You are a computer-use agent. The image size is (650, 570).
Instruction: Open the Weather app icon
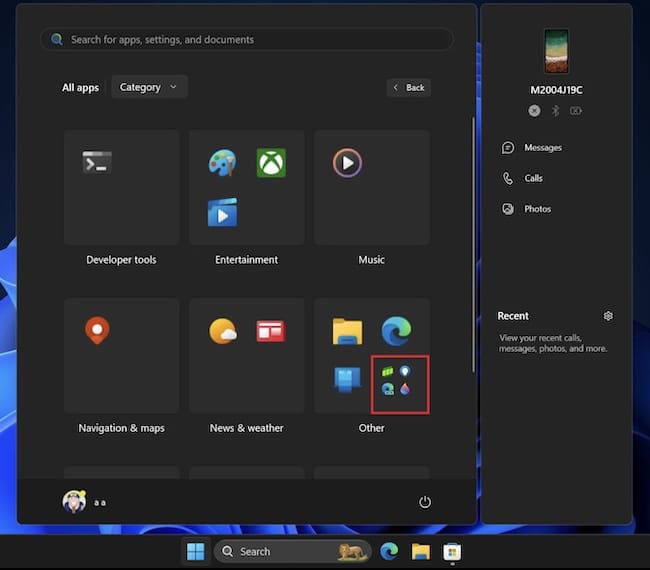coord(223,331)
